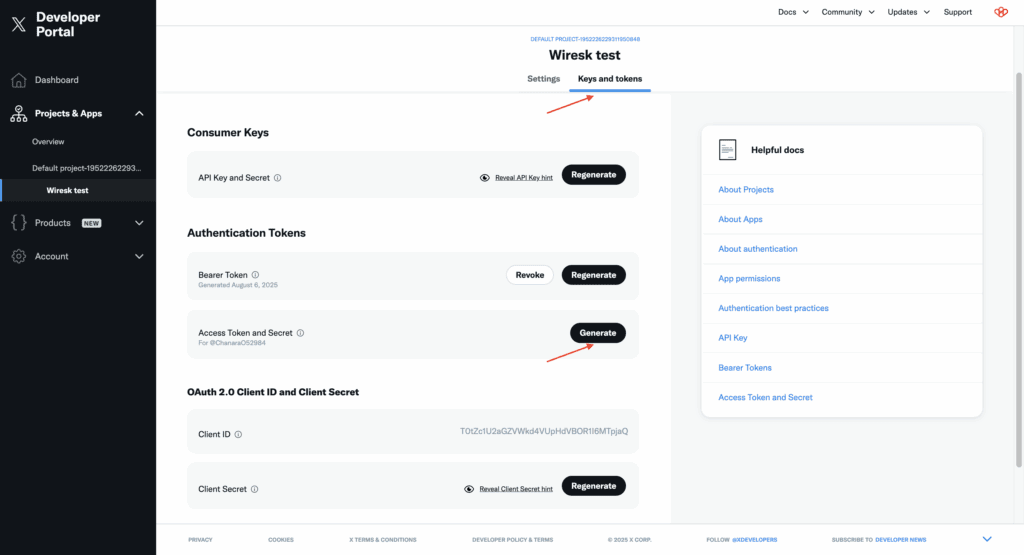
Task: Open the About Projects doc link
Action: (x=746, y=189)
